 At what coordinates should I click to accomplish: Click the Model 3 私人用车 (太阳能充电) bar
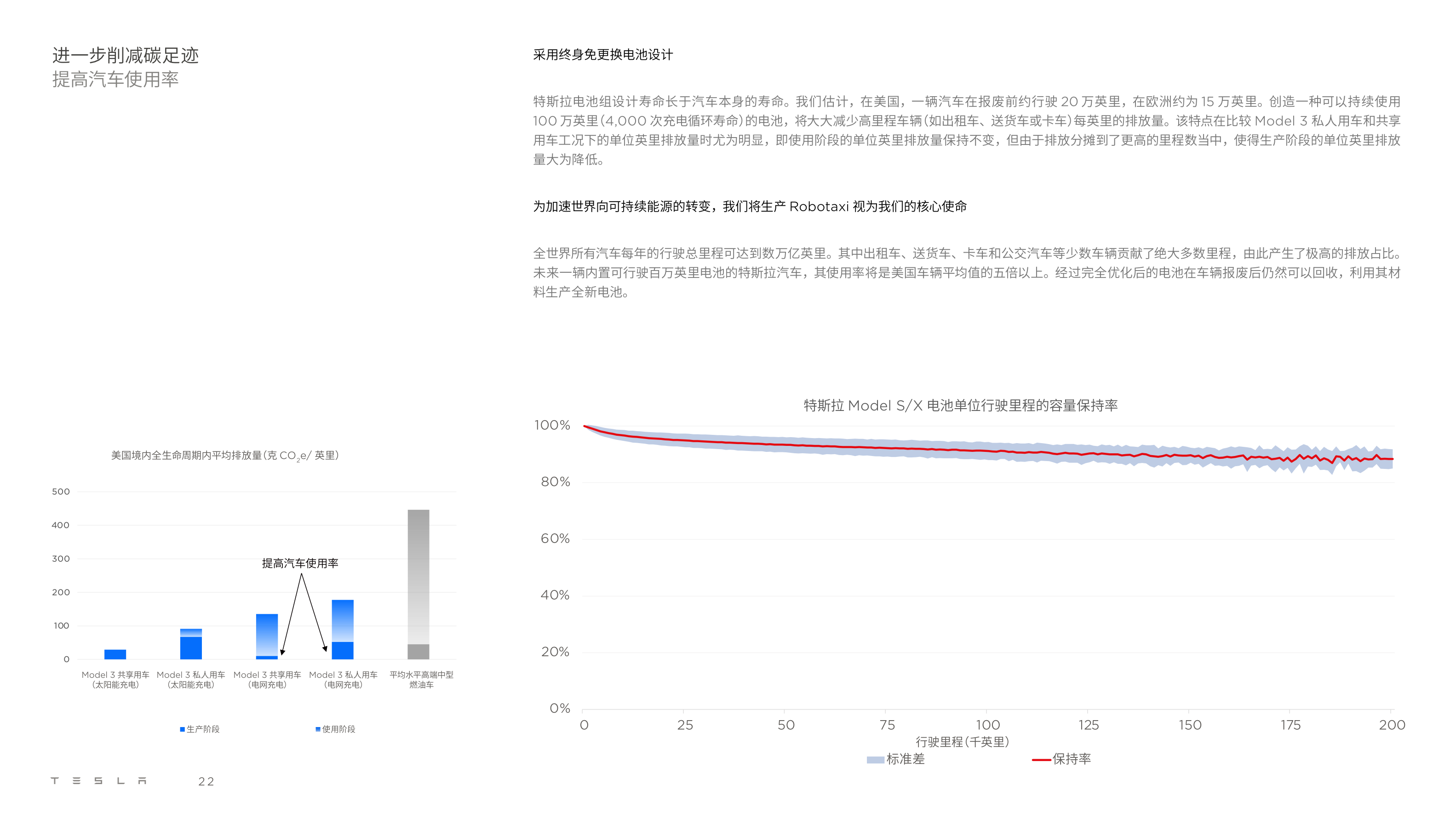[x=191, y=644]
